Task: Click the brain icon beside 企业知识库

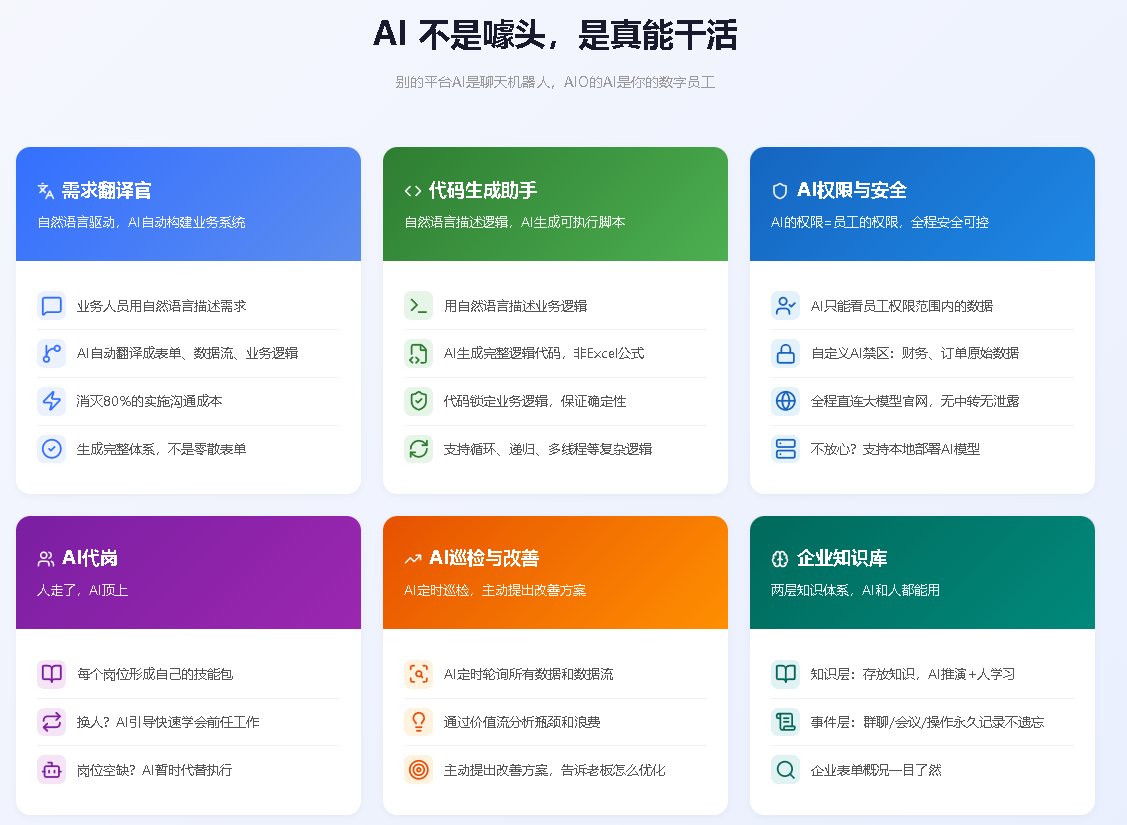Action: coord(780,558)
